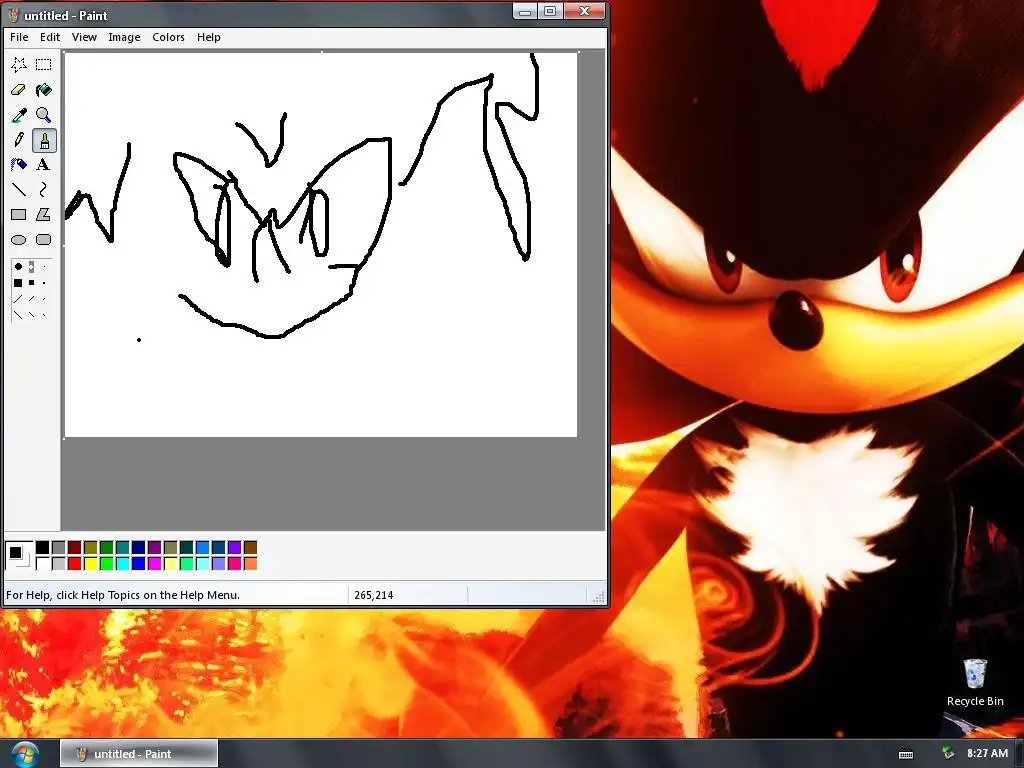This screenshot has height=768, width=1024.
Task: Pick the Airbrush spray tool
Action: click(19, 165)
